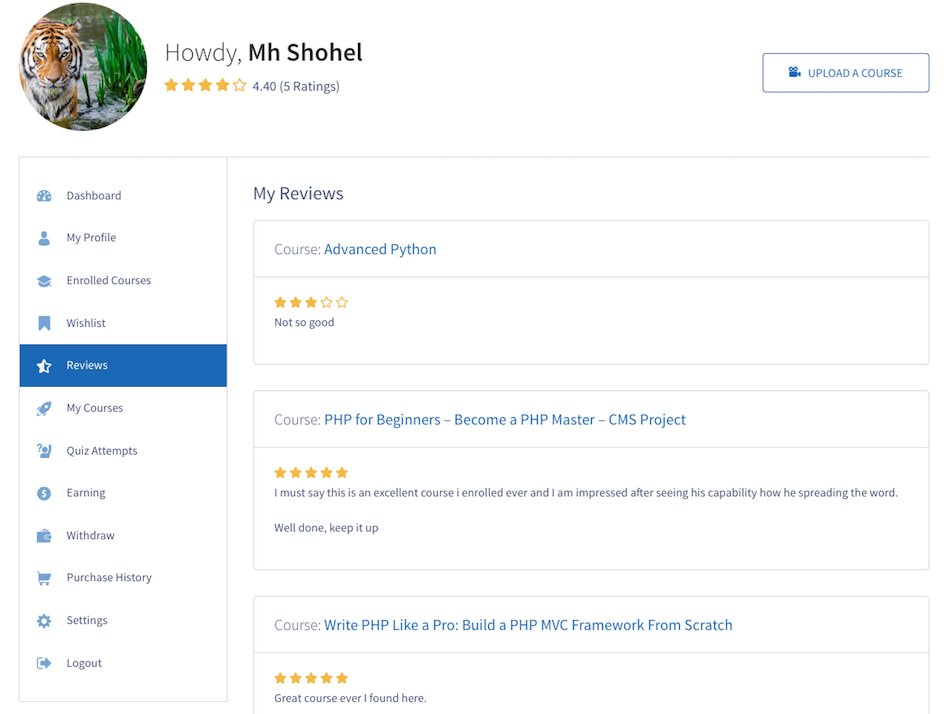Click the Upload a Course button

(x=845, y=73)
